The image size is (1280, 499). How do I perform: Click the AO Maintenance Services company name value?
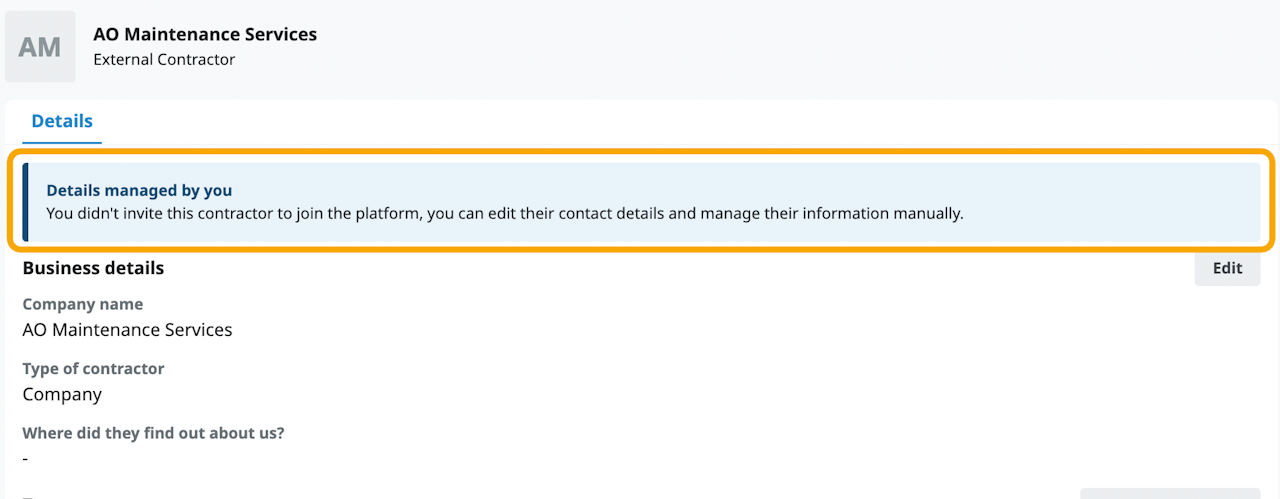pyautogui.click(x=127, y=329)
